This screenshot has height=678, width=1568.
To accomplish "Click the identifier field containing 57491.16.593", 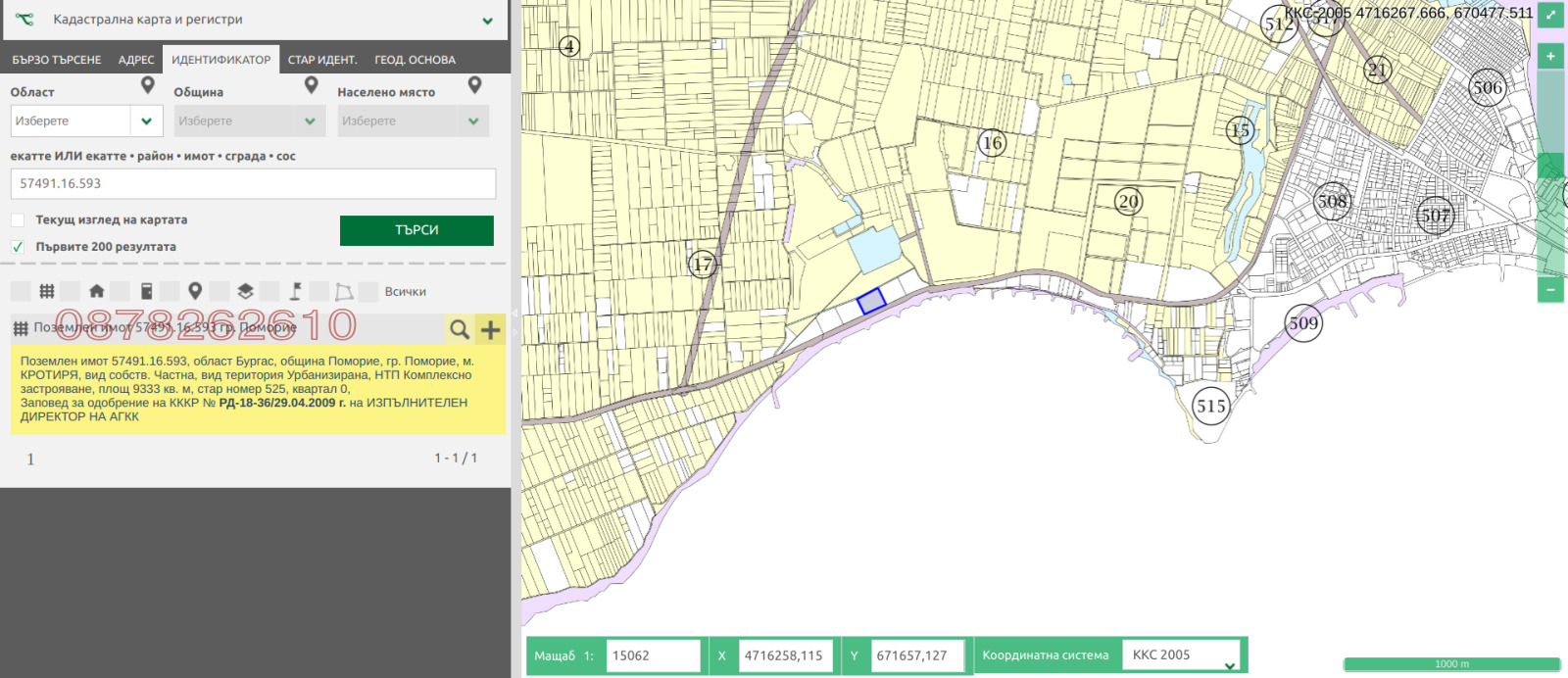I will coord(253,183).
